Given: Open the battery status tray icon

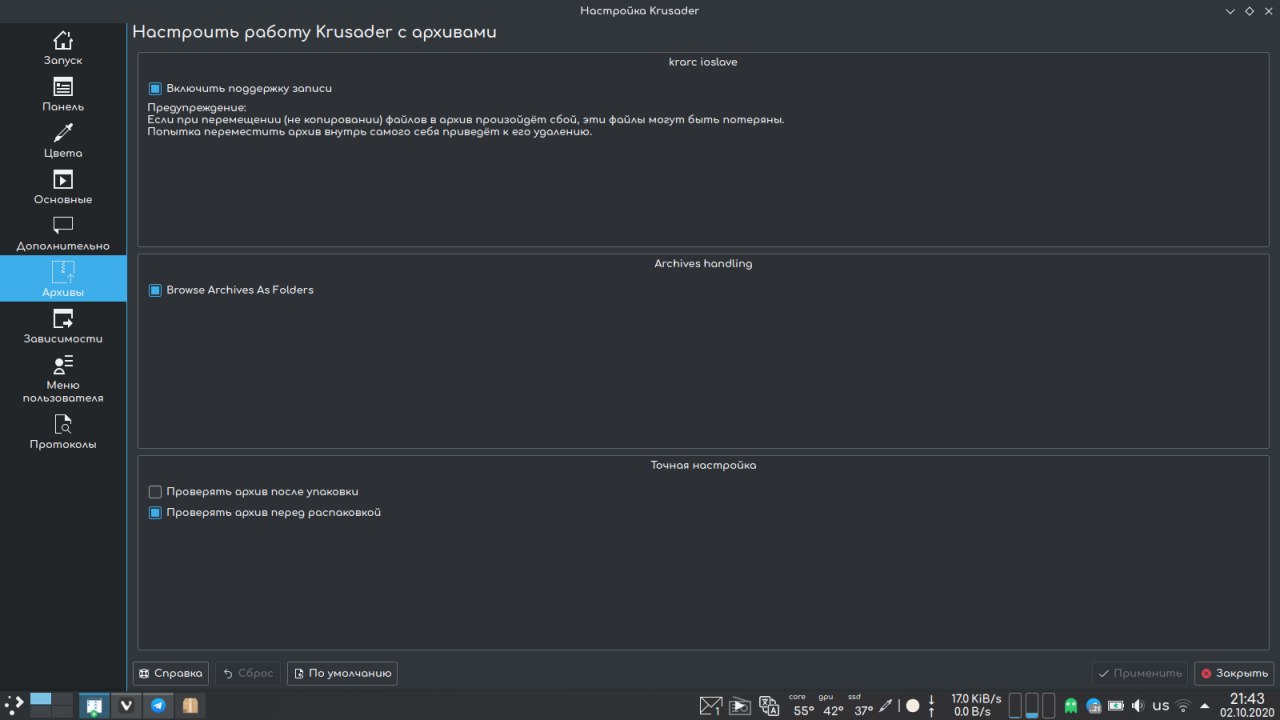Looking at the screenshot, I should [x=1116, y=706].
